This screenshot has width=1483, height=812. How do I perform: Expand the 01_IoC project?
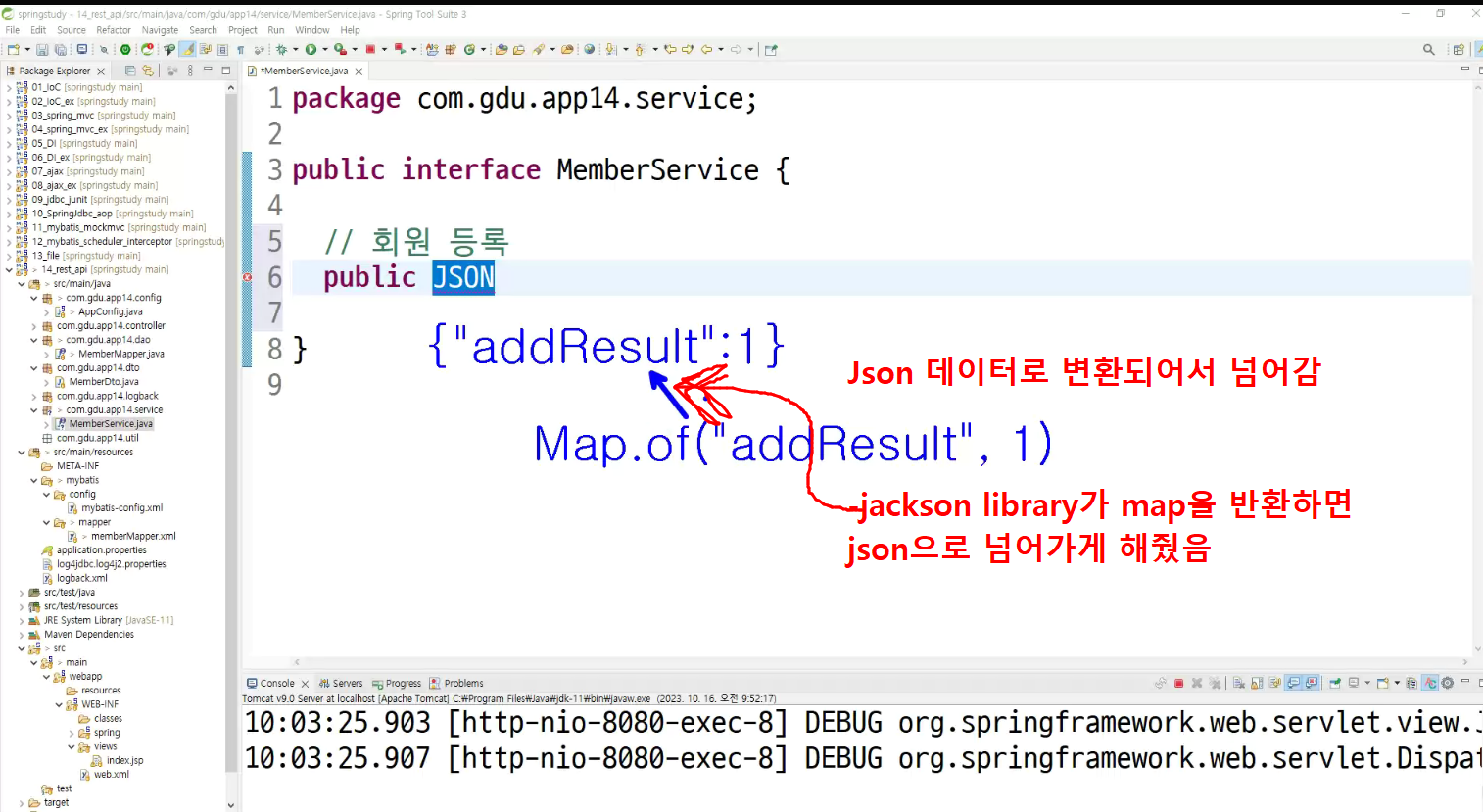tap(9, 87)
